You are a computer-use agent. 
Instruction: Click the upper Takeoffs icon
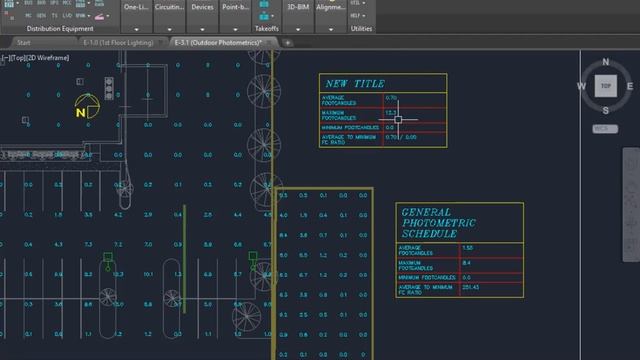point(264,4)
